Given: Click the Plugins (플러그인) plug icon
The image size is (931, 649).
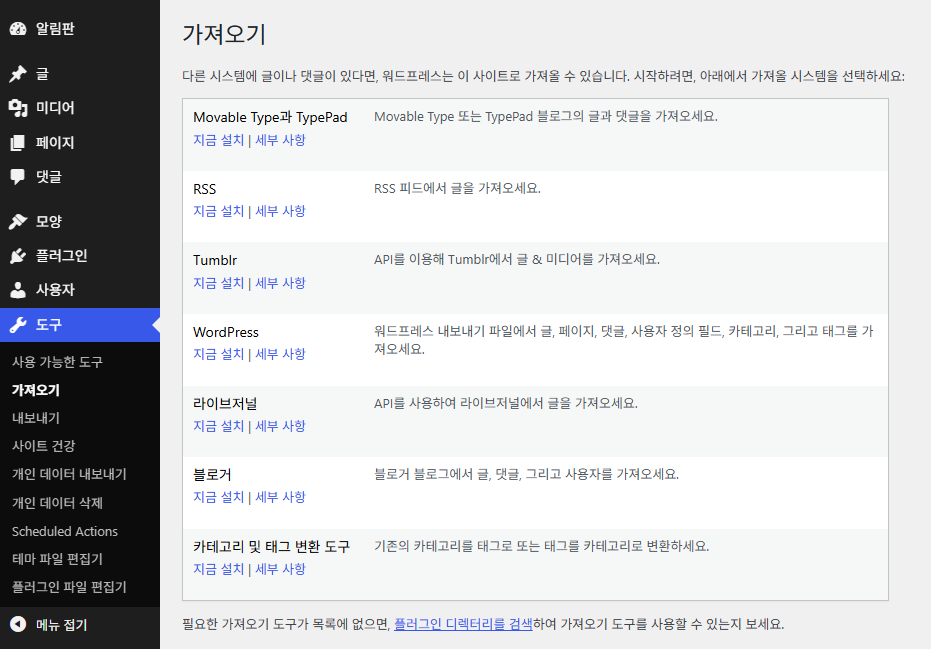Looking at the screenshot, I should click(x=18, y=256).
